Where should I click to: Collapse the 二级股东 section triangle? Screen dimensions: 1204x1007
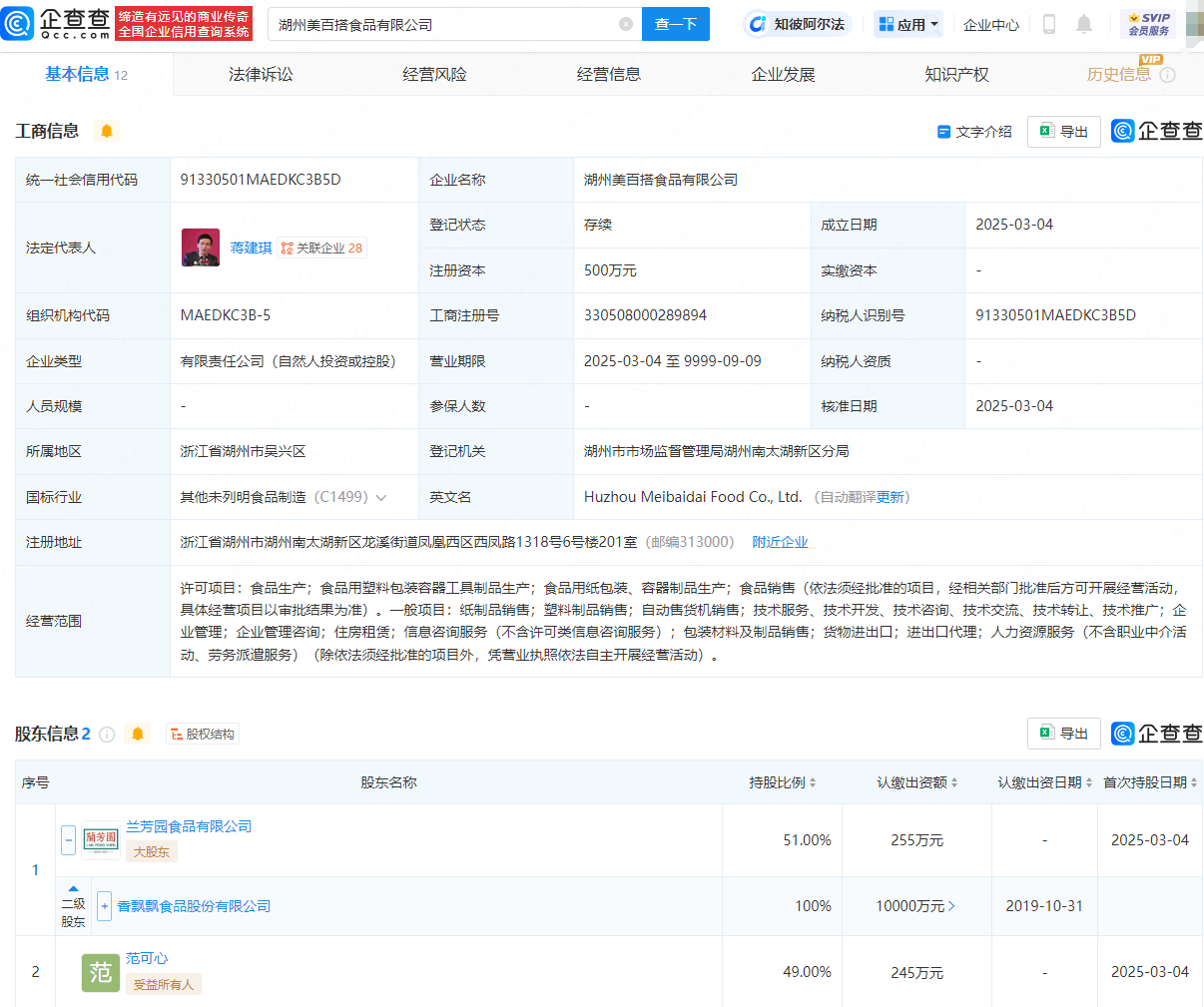[x=73, y=888]
